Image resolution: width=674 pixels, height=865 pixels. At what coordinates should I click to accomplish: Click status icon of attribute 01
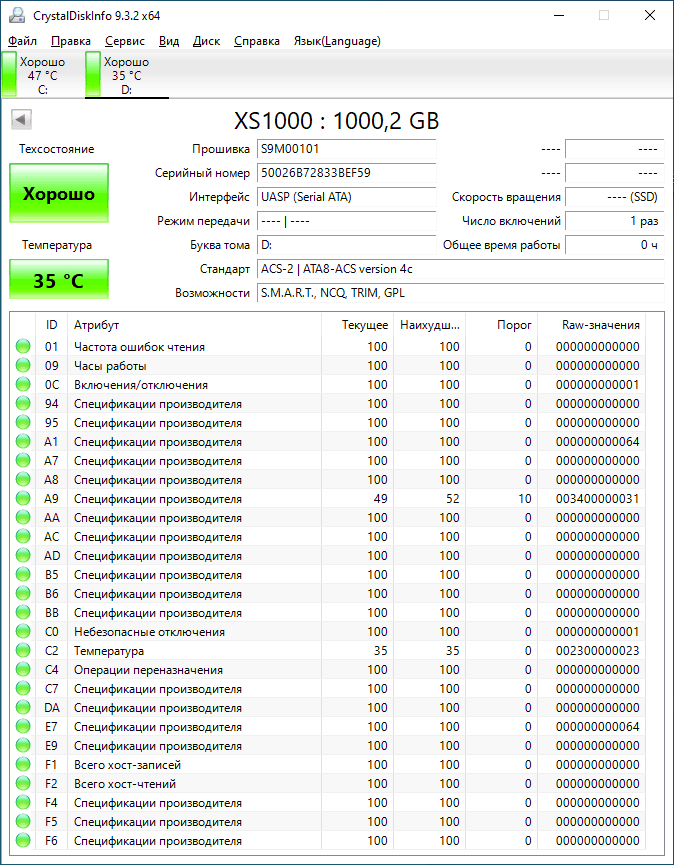pos(23,346)
